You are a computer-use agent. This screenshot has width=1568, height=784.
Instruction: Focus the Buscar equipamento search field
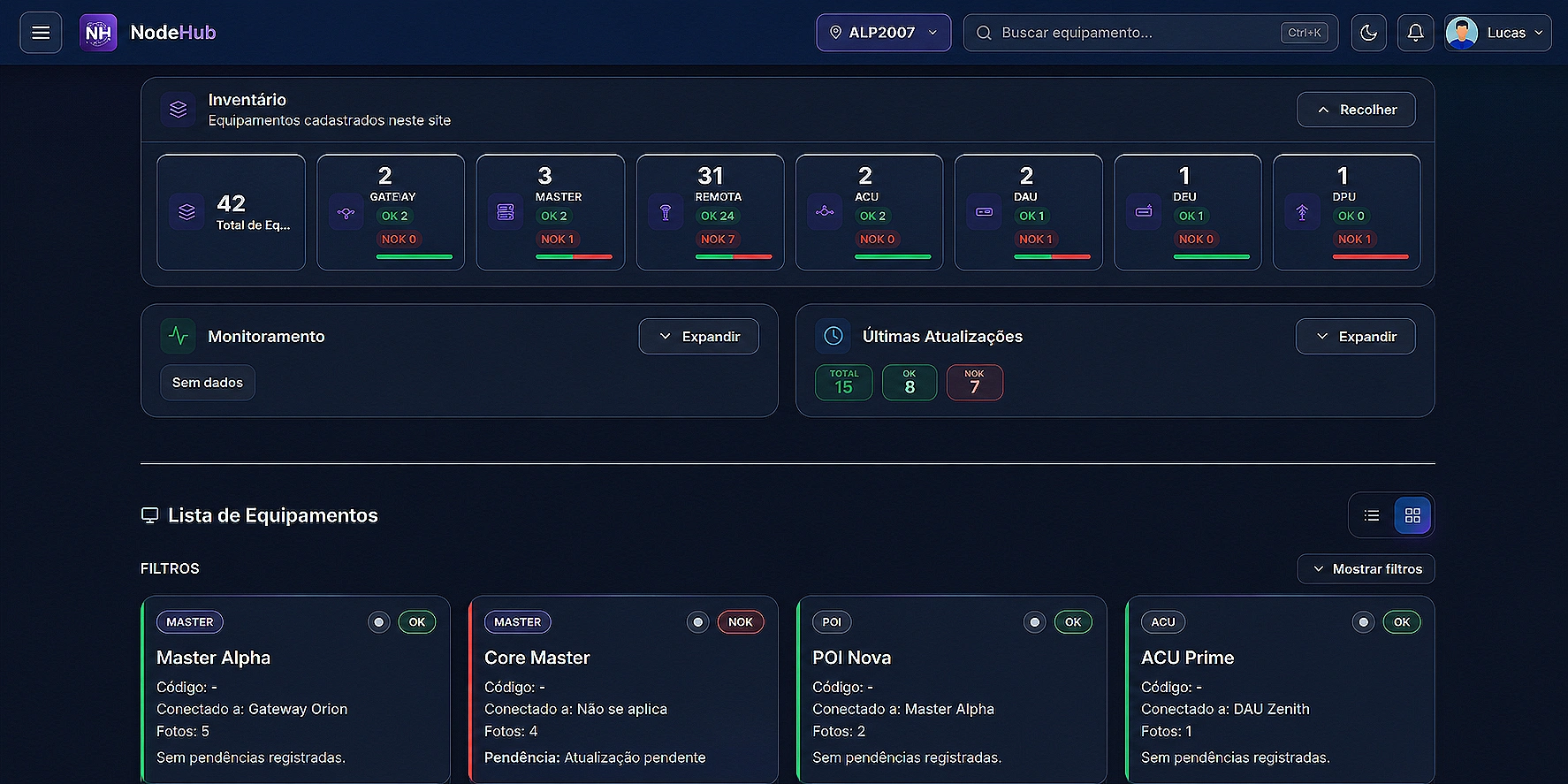(1151, 33)
